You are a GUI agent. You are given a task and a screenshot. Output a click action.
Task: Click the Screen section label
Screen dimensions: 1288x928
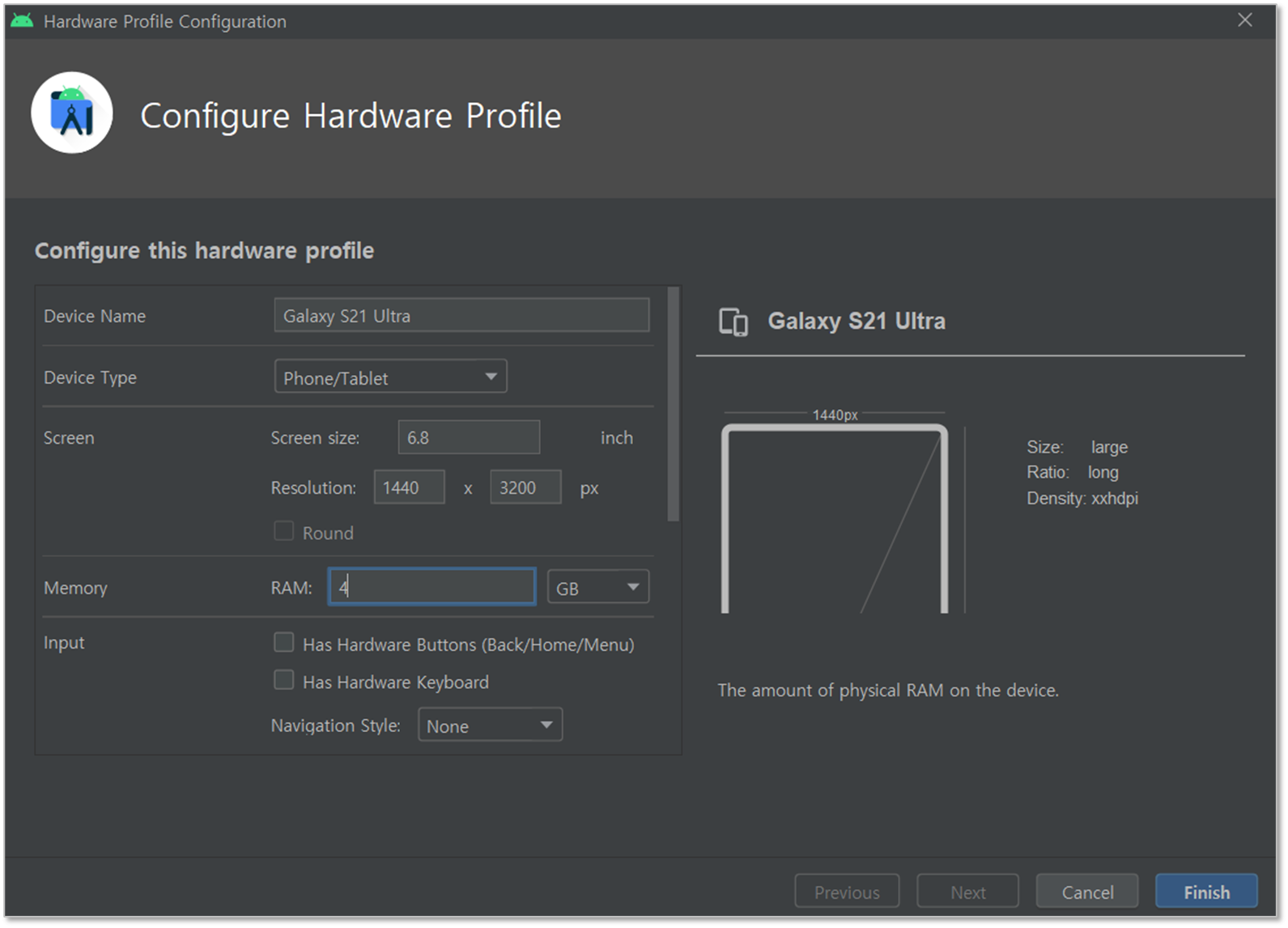click(69, 438)
